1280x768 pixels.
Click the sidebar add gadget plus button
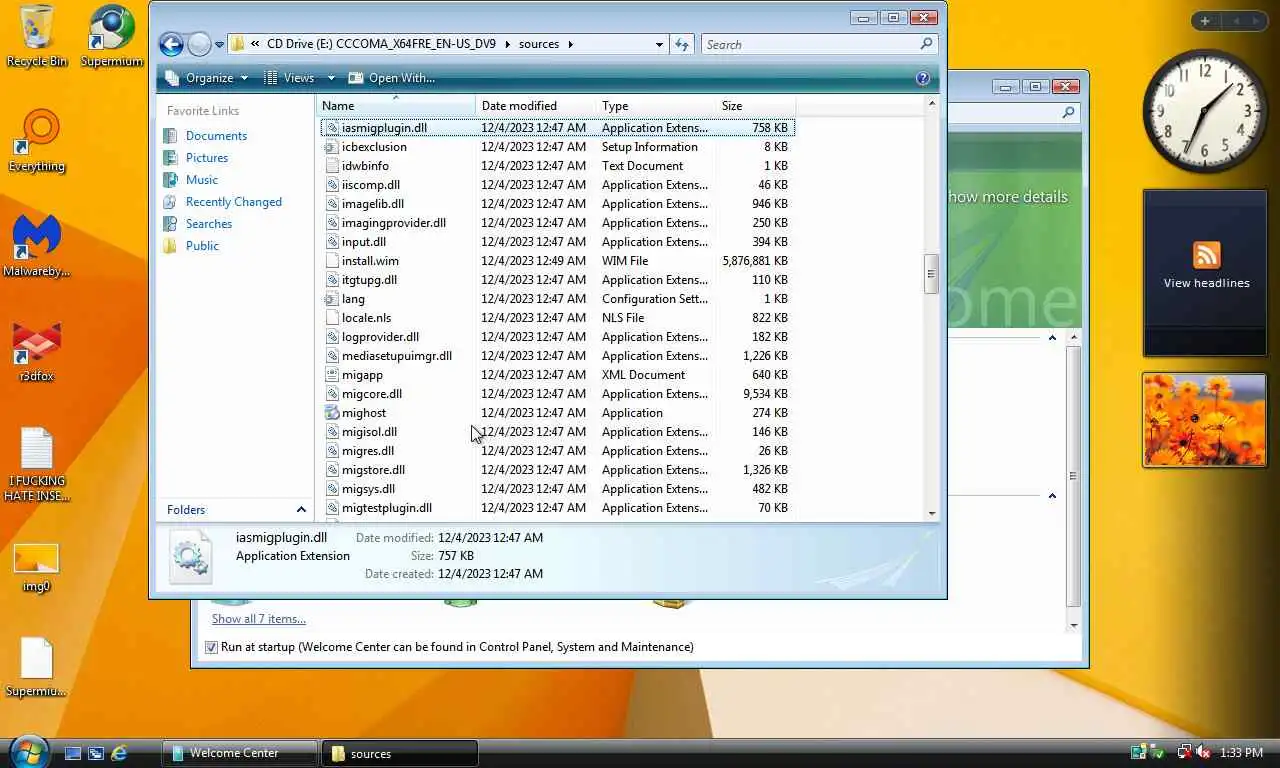click(1205, 21)
